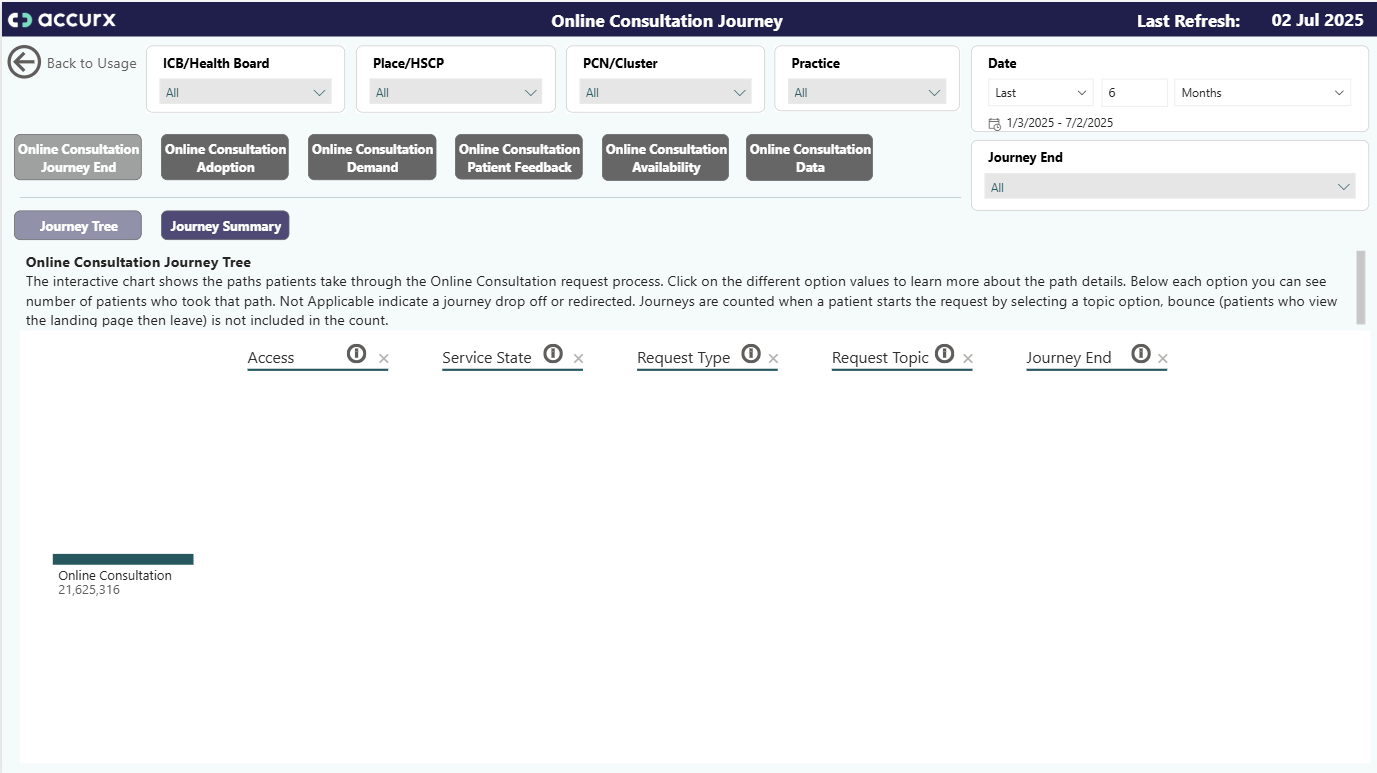Click the info icon next to Request Topic

pos(944,354)
